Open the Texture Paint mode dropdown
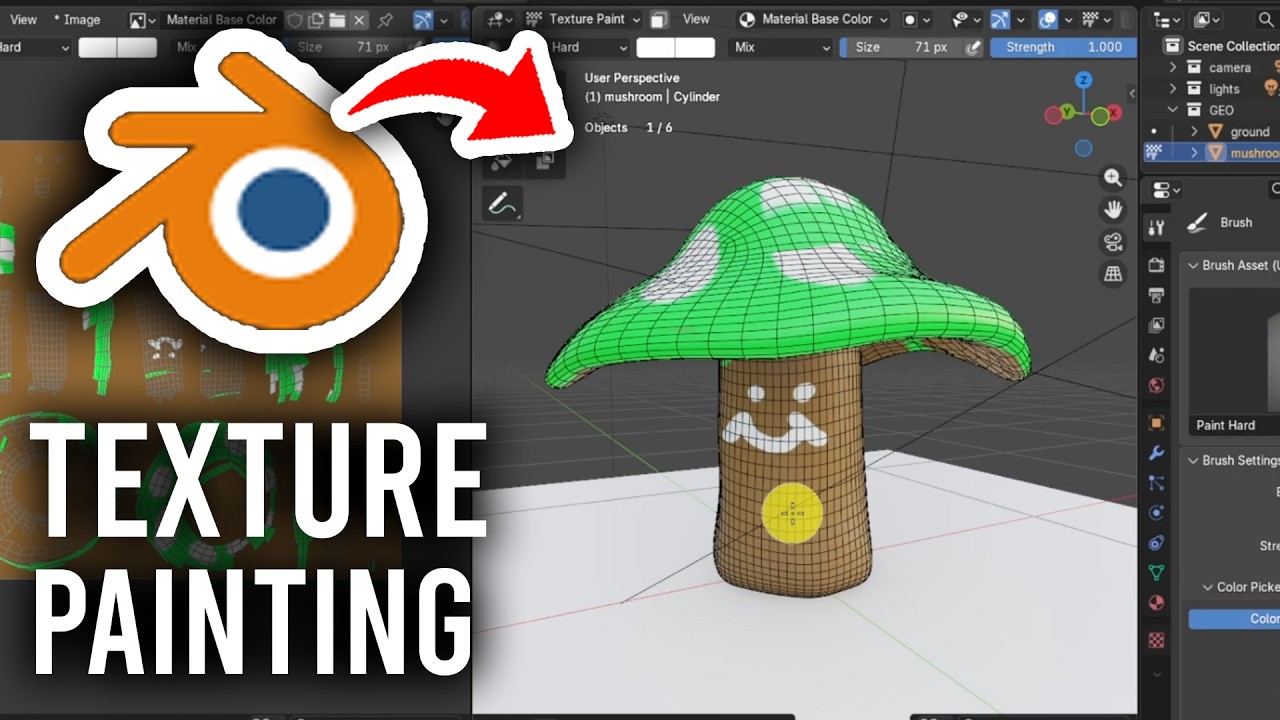The width and height of the screenshot is (1280, 720). pos(583,19)
